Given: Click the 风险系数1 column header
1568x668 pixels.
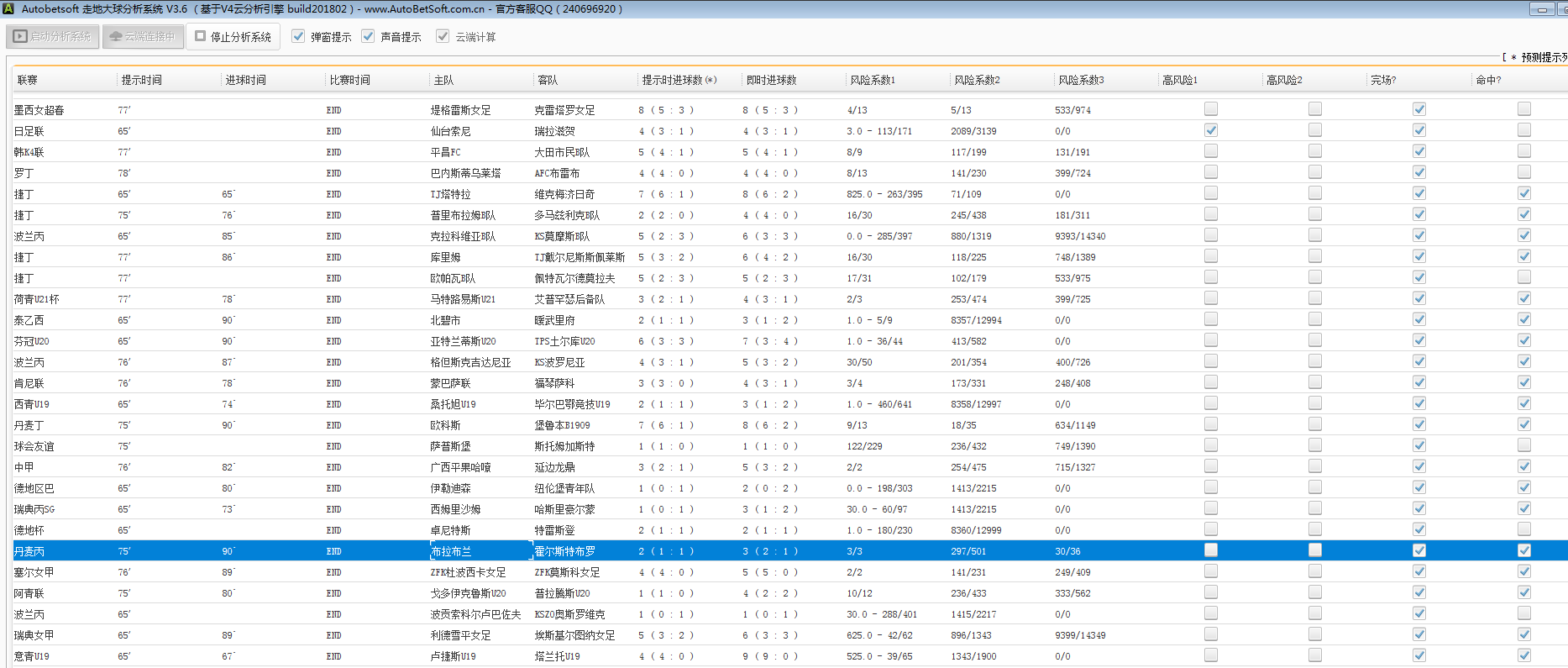Looking at the screenshot, I should 873,80.
